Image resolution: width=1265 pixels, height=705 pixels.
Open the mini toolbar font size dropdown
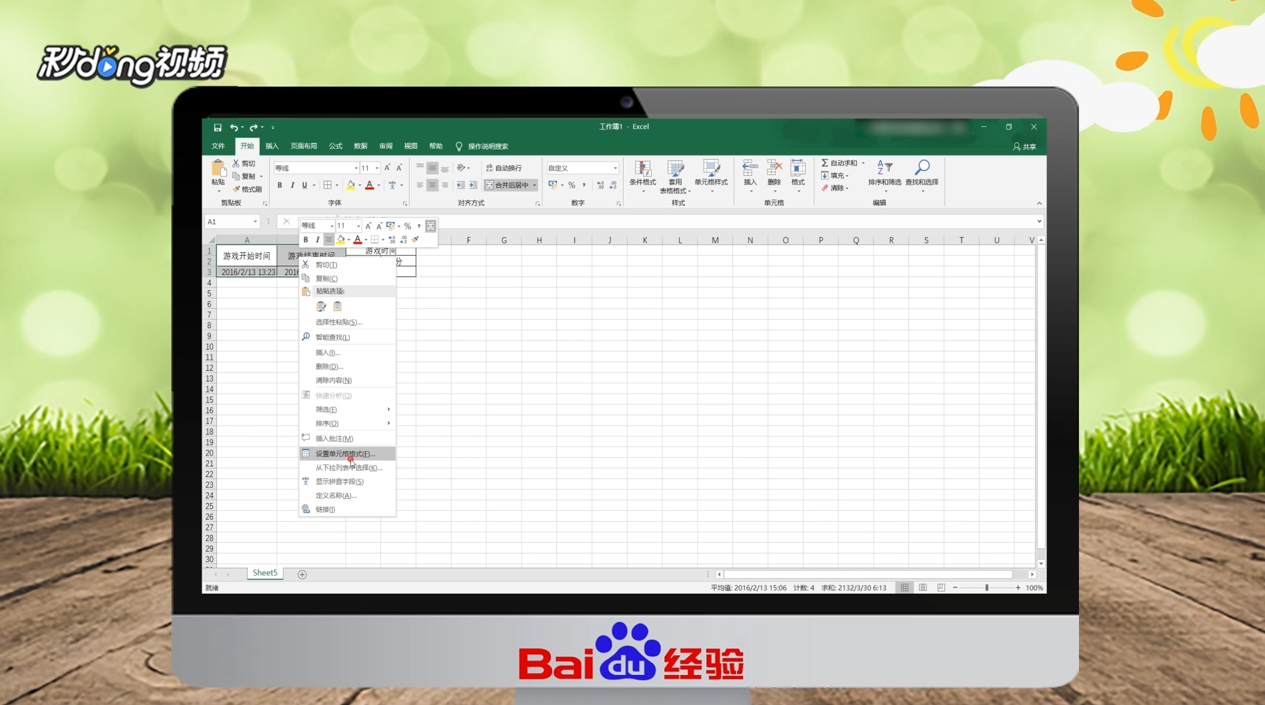358,226
